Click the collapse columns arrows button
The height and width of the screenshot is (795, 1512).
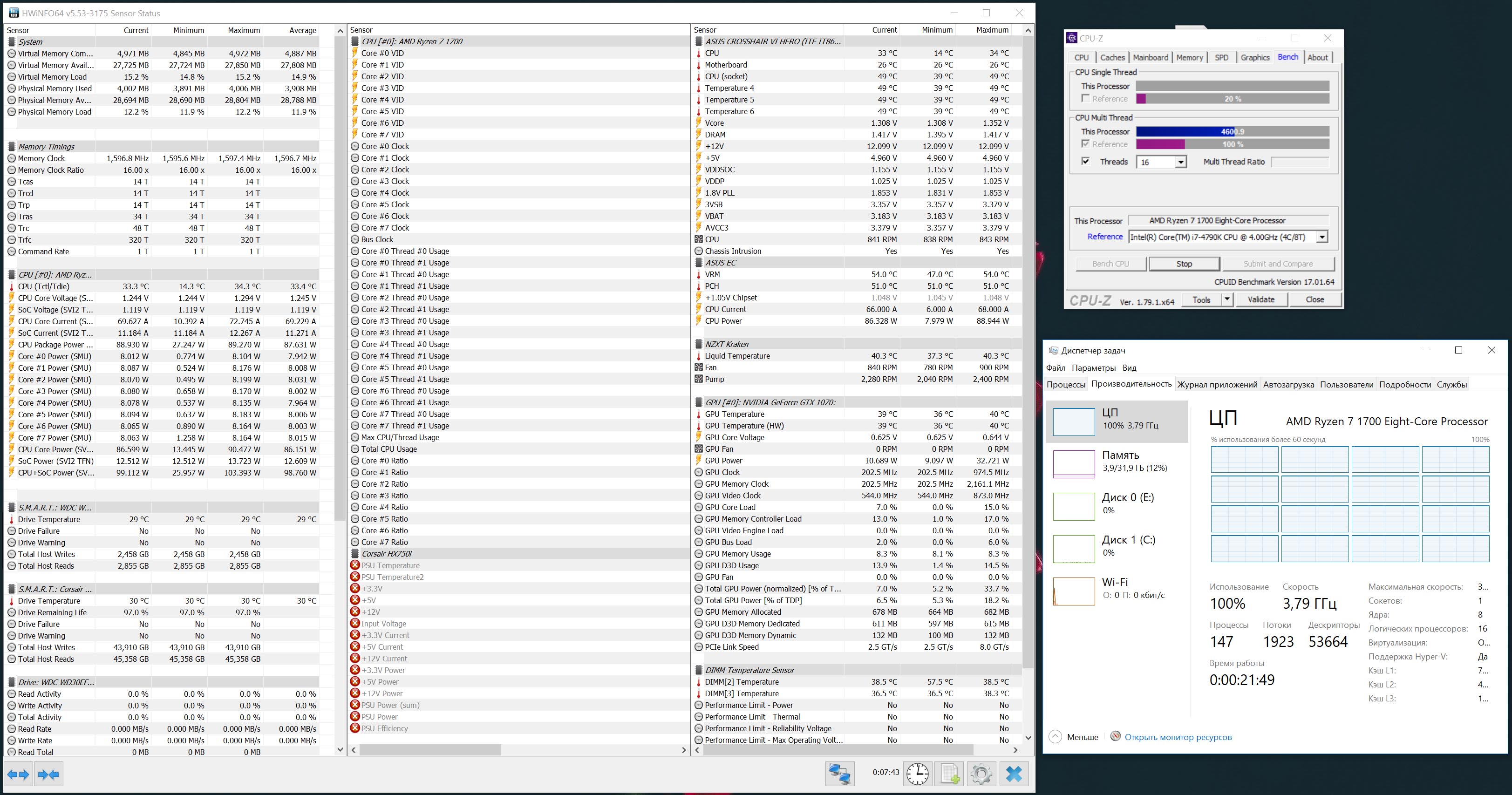(49, 775)
